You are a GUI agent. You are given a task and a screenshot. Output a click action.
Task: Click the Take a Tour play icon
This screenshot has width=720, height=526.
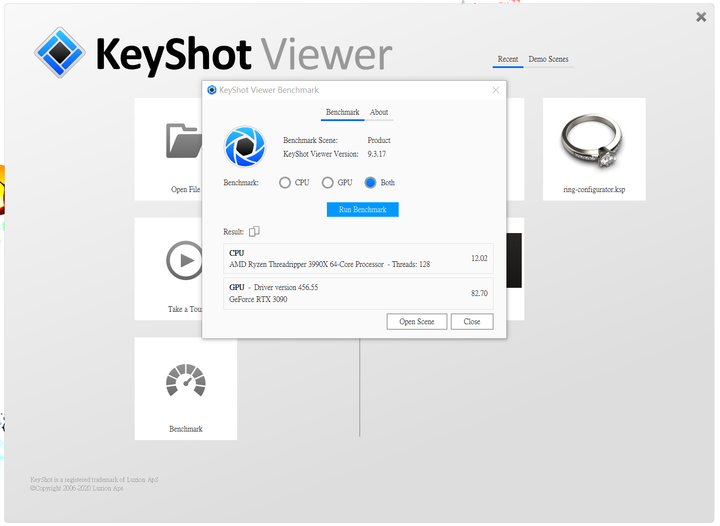pyautogui.click(x=185, y=260)
